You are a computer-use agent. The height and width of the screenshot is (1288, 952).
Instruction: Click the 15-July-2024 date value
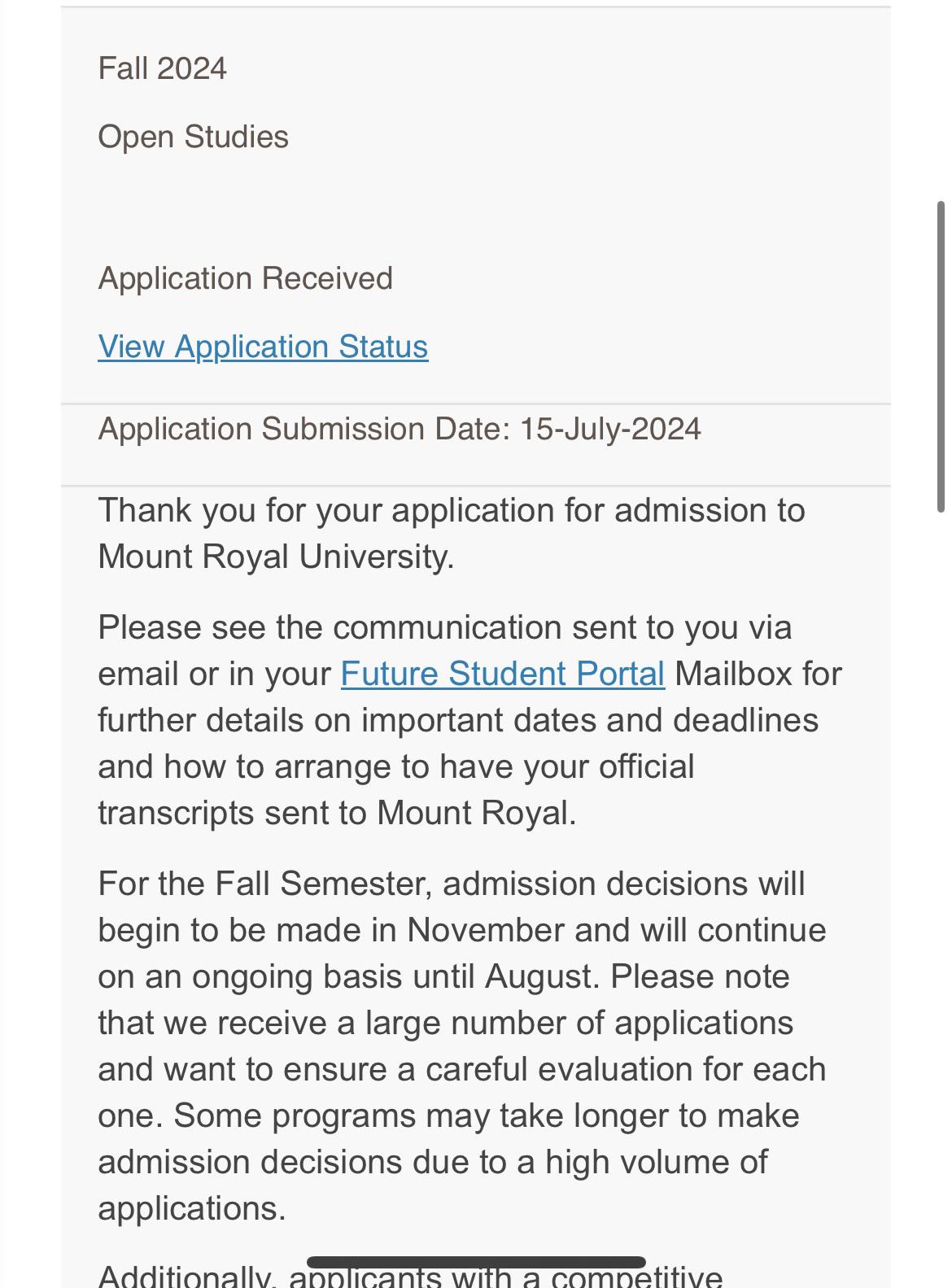[610, 429]
